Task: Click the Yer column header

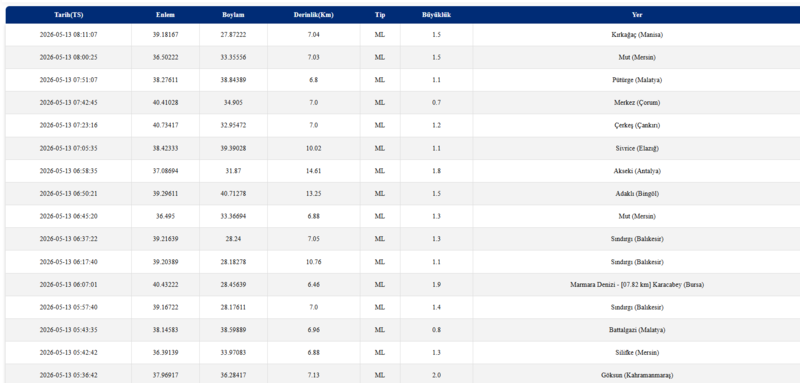Action: (x=637, y=15)
